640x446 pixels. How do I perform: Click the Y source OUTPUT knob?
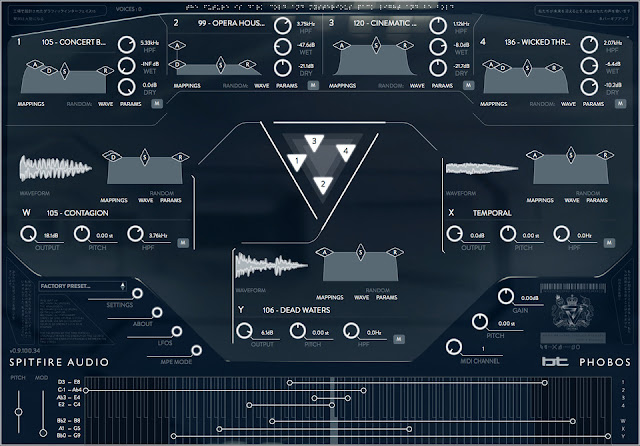pos(244,331)
